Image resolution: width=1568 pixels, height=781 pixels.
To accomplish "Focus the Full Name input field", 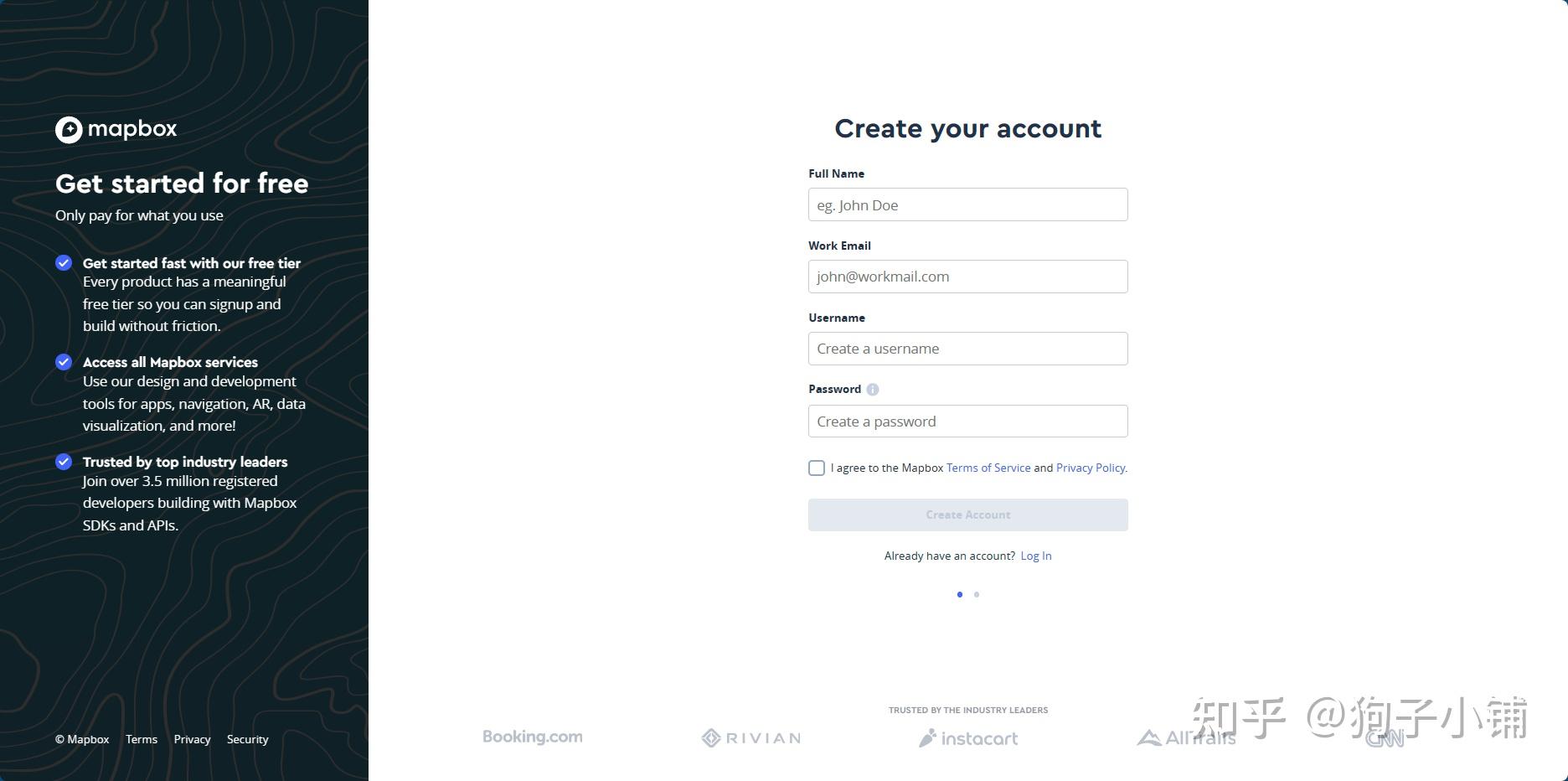I will [967, 204].
